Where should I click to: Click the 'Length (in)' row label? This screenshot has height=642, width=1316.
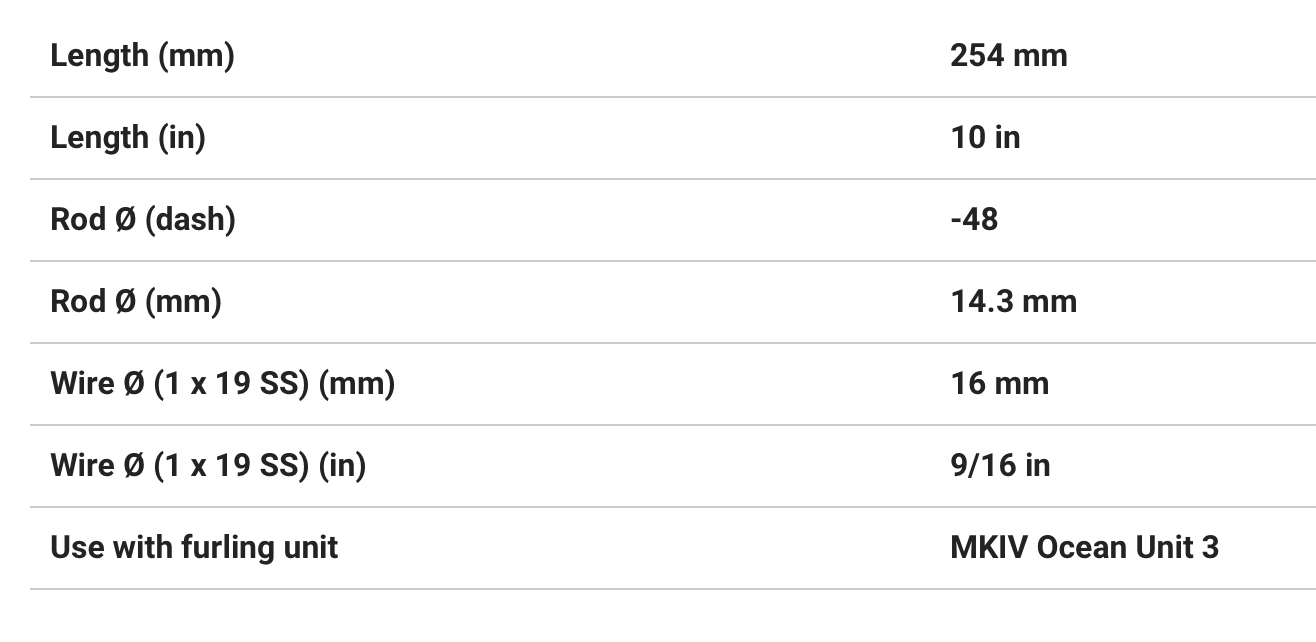(127, 137)
